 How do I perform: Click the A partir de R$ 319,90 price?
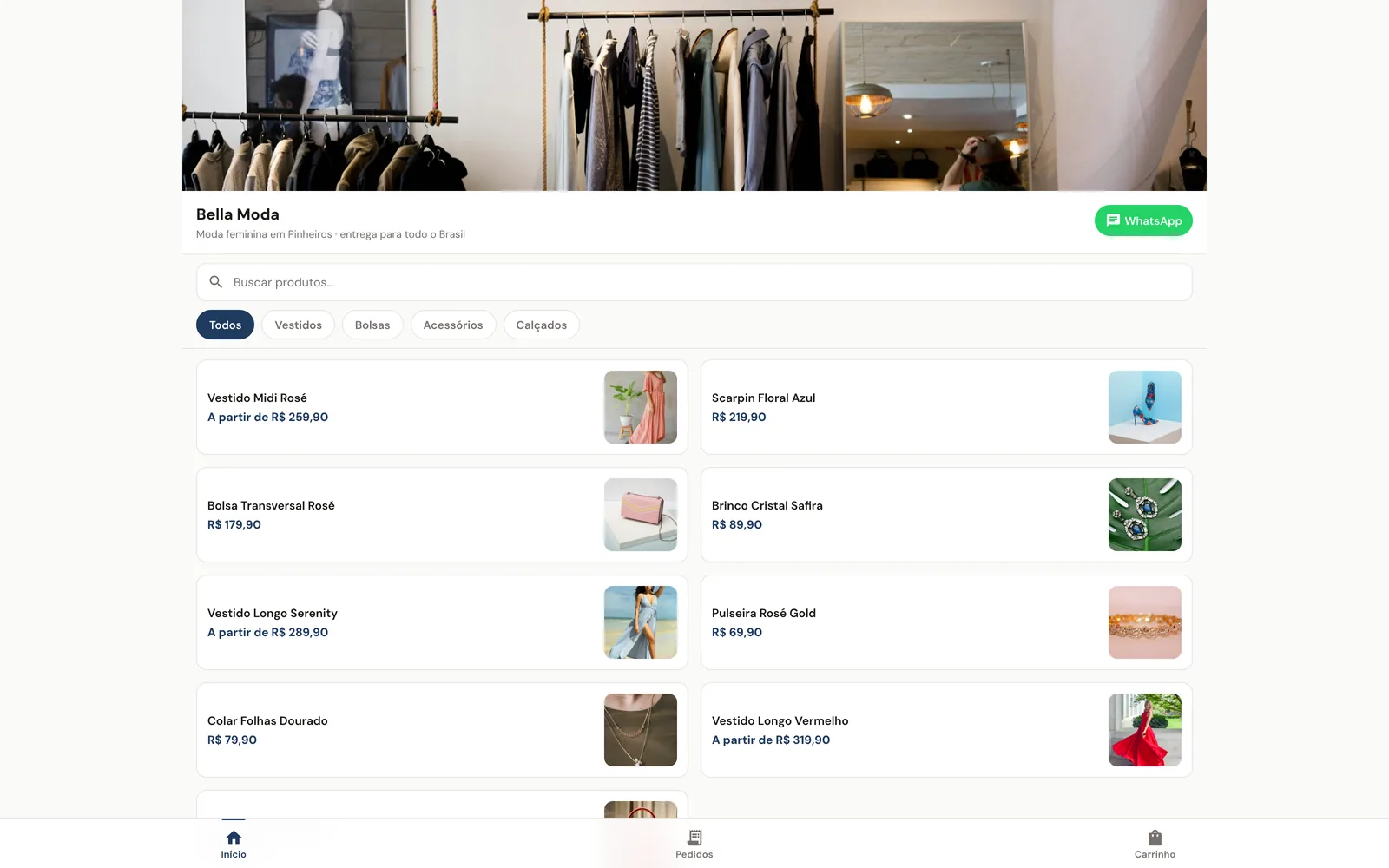pos(771,740)
